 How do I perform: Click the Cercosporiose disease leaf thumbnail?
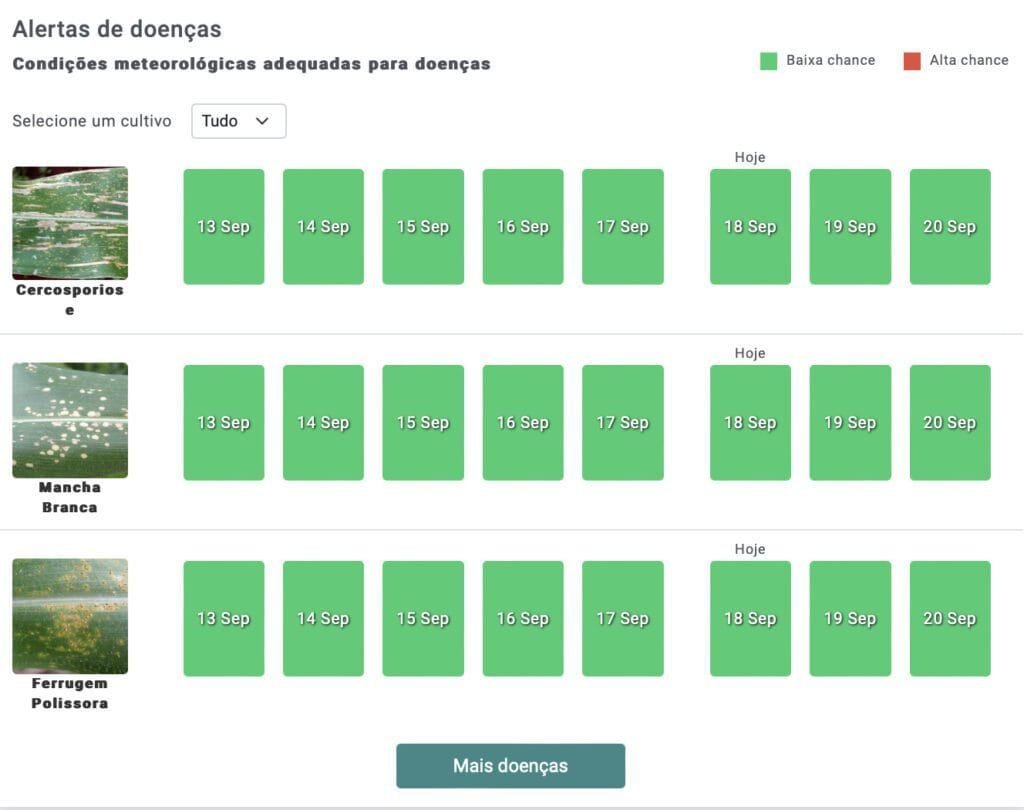coord(70,222)
